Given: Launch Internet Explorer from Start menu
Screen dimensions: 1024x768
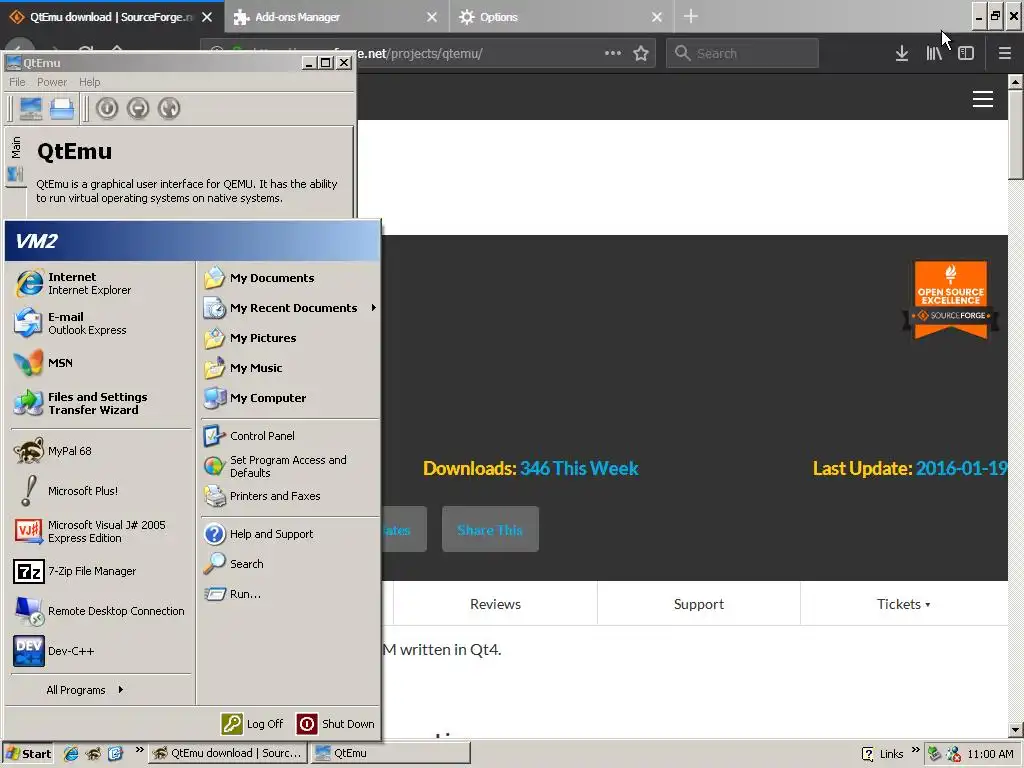Looking at the screenshot, I should 101,283.
